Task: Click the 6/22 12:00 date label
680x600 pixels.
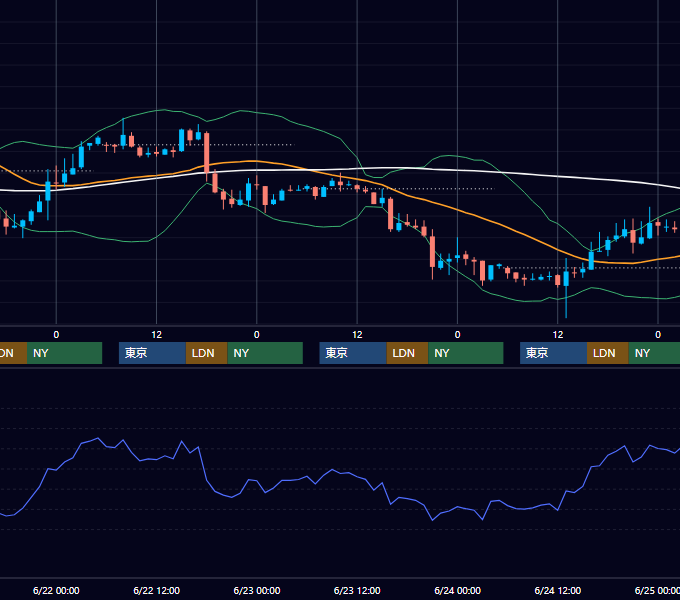Action: pos(157,590)
